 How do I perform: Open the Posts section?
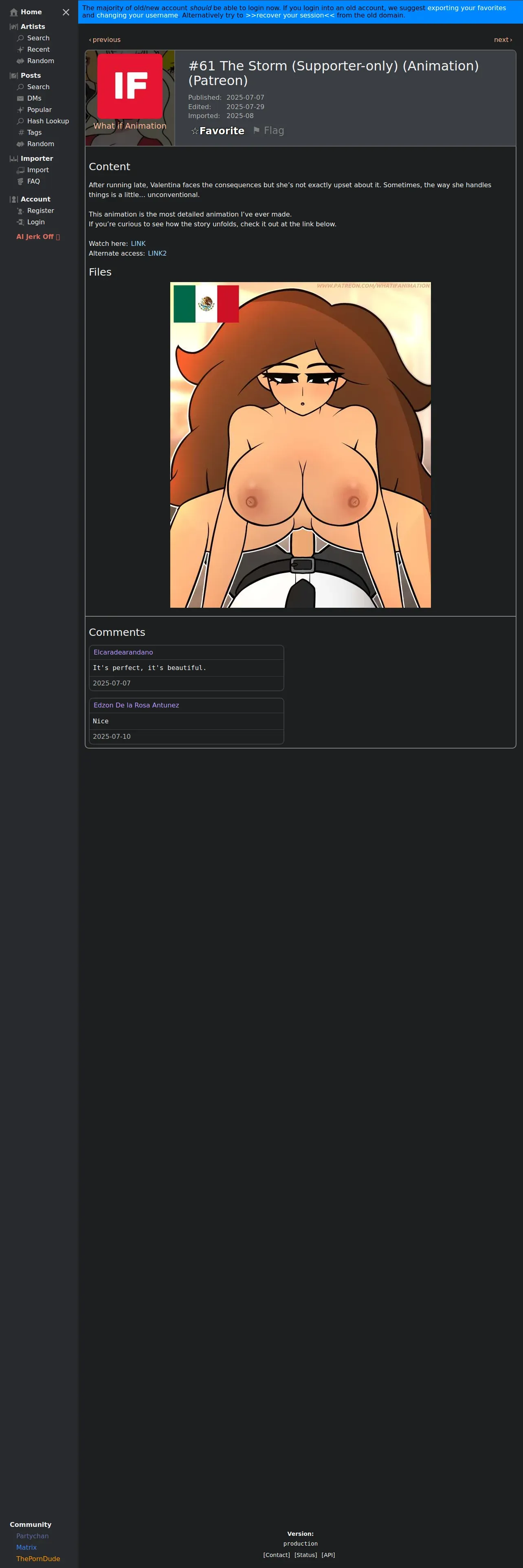31,75
